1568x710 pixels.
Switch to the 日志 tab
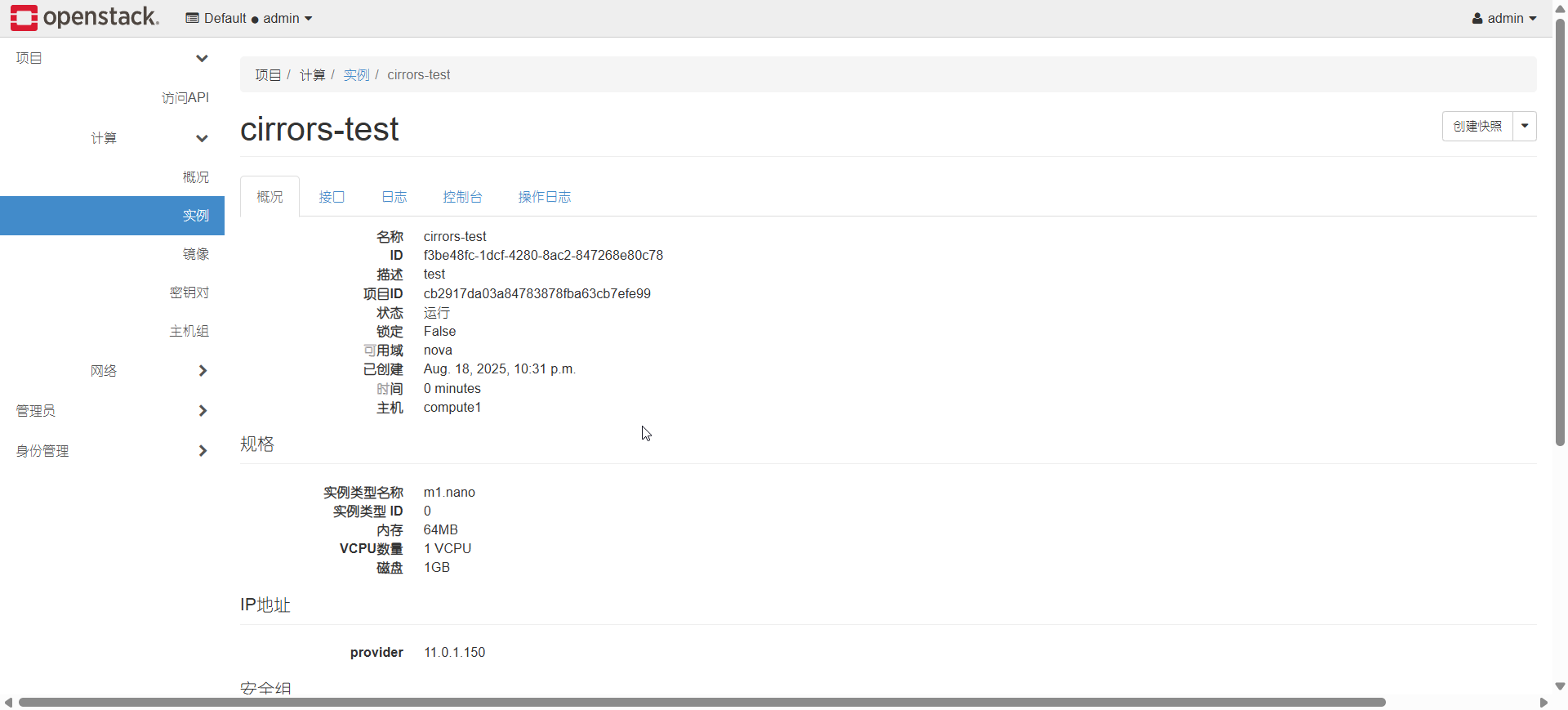[x=394, y=197]
